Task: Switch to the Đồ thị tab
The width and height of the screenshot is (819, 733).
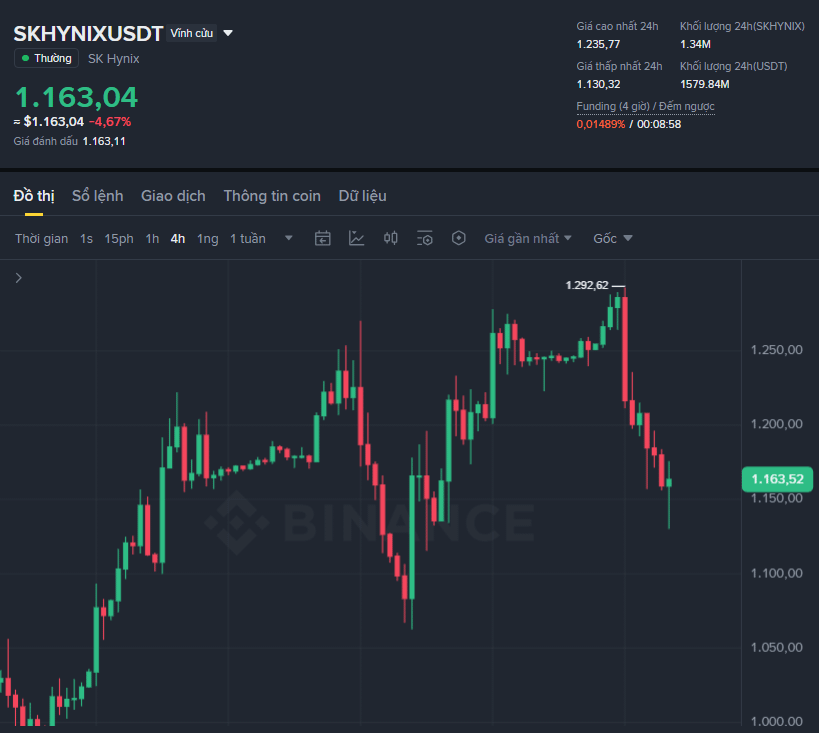Action: pos(34,196)
